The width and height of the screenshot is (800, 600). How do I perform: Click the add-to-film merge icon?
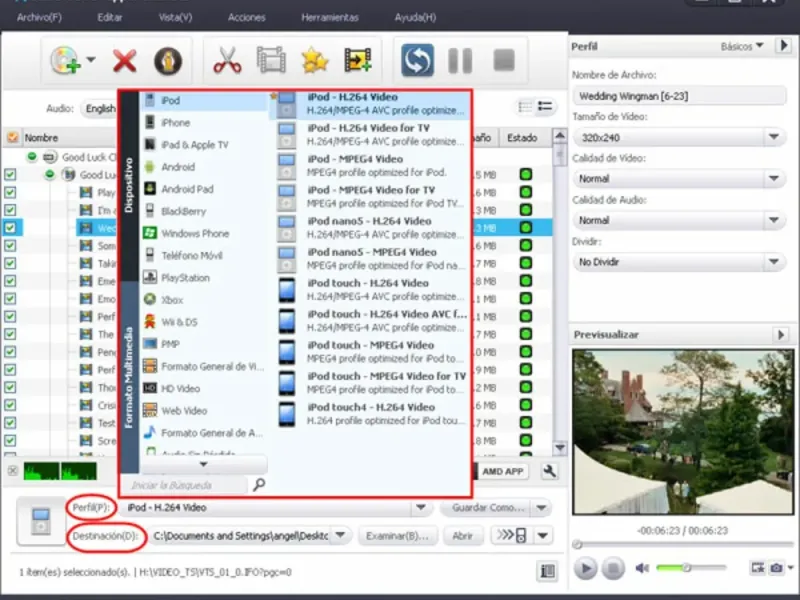point(358,60)
